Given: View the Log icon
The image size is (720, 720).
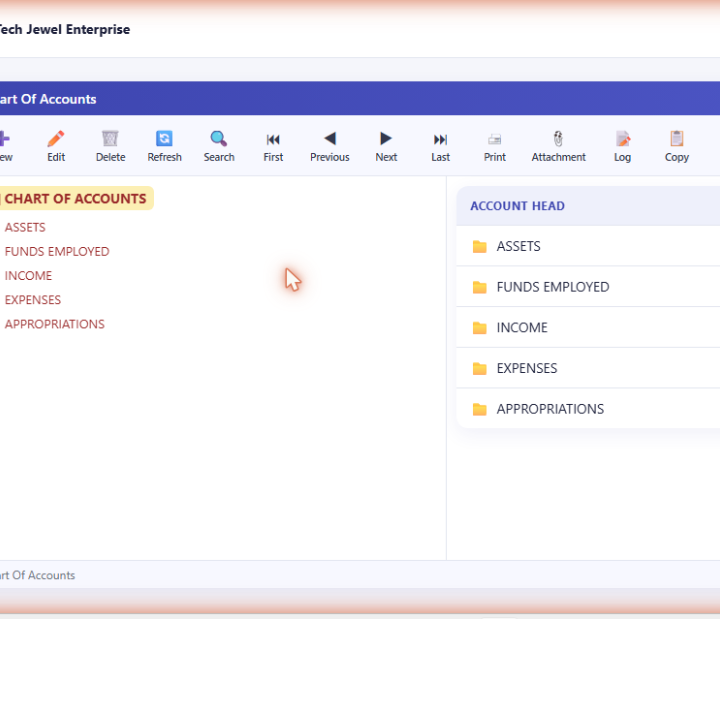Looking at the screenshot, I should [623, 138].
